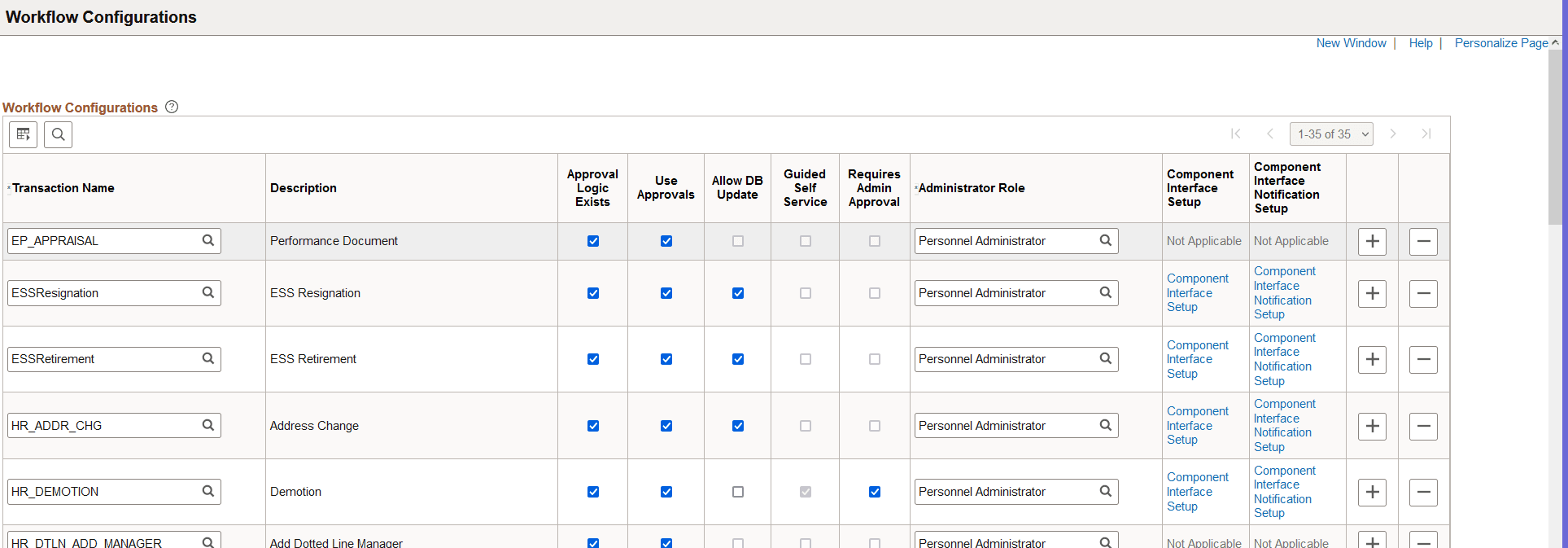Click the find search icon above the table
The image size is (1568, 548).
(x=59, y=134)
